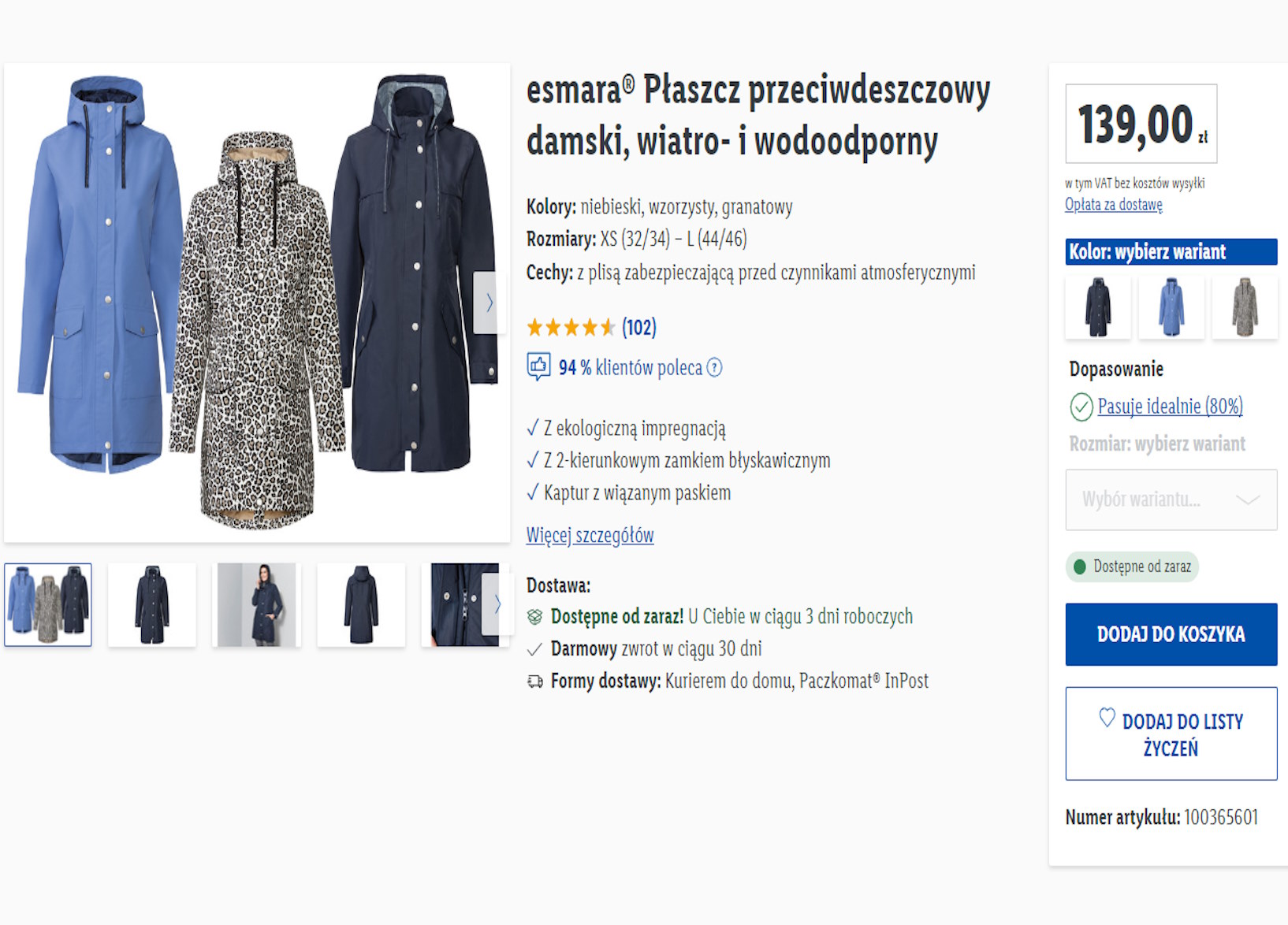Click the star rating icons
The width and height of the screenshot is (1288, 925).
coord(570,327)
